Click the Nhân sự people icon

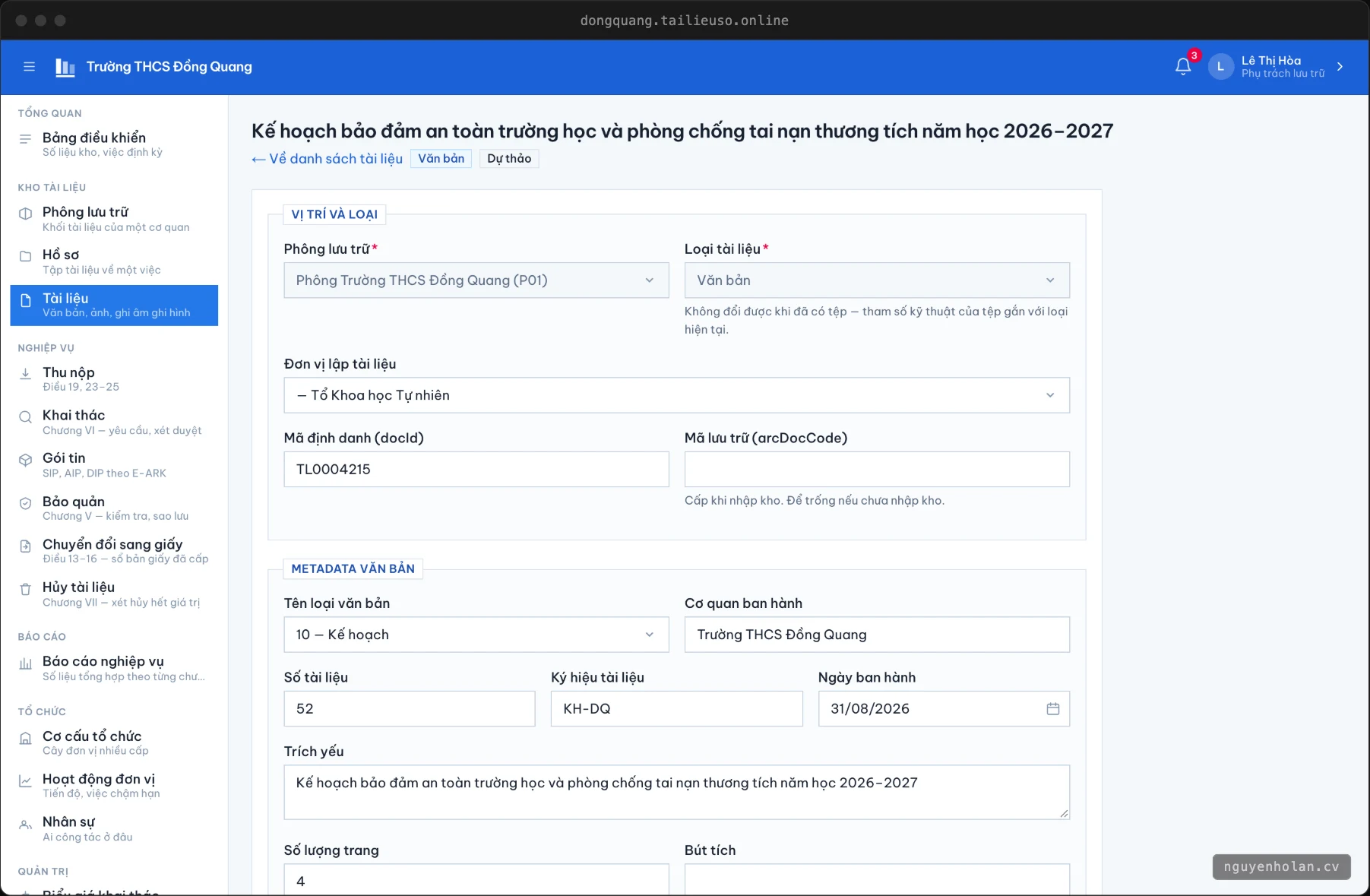click(x=26, y=824)
